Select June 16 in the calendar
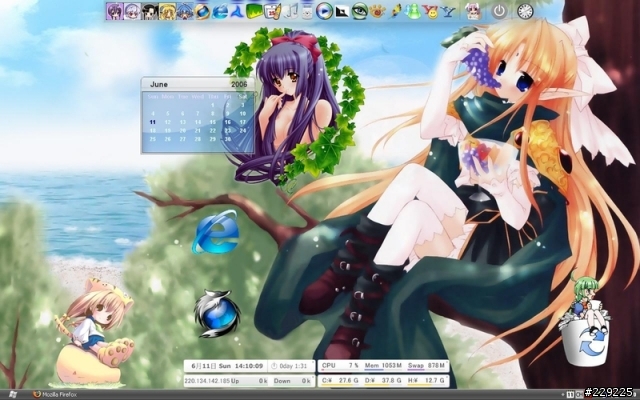640x400 pixels. coord(228,122)
